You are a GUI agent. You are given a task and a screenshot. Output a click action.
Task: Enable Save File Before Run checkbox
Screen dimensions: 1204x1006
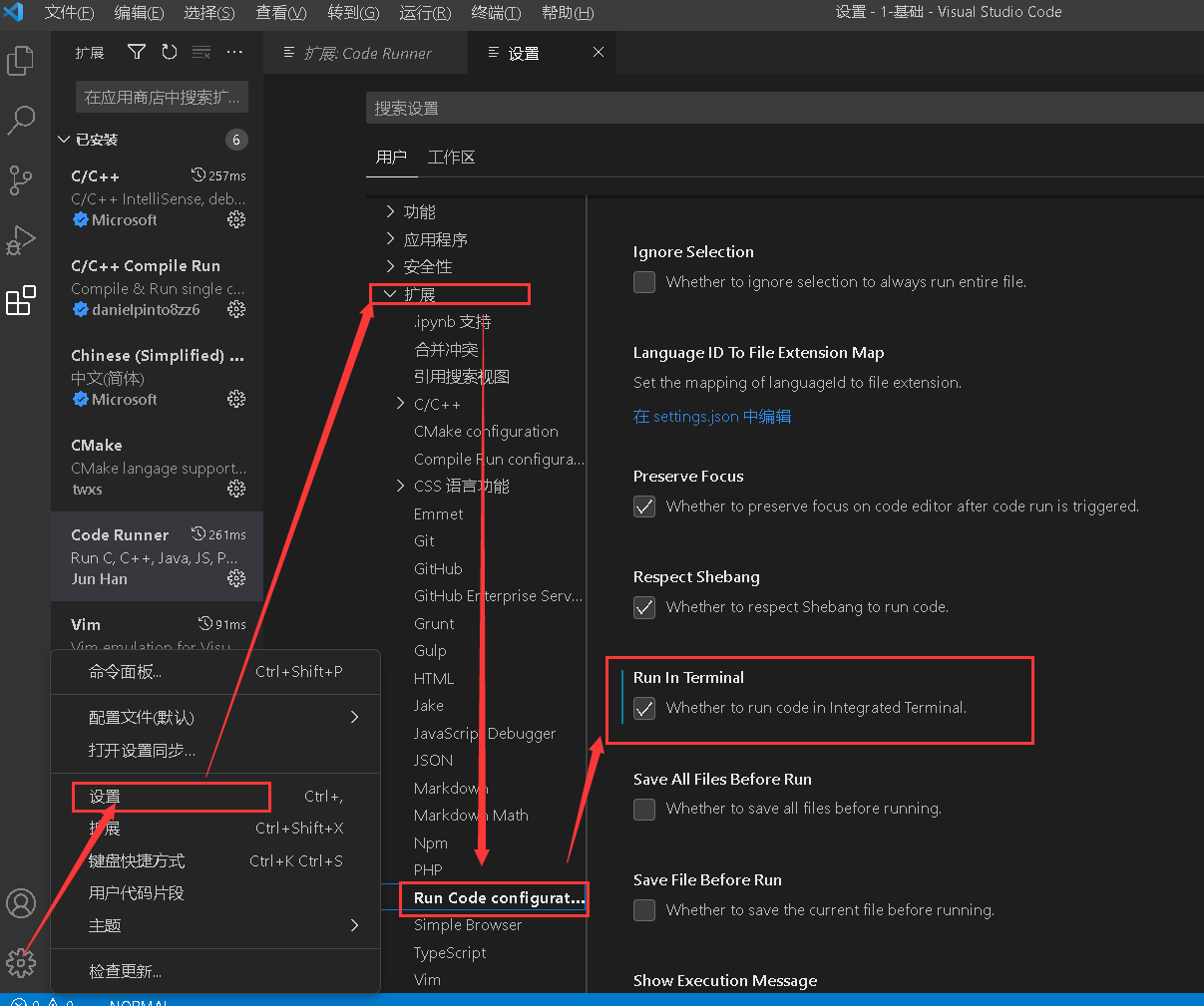click(644, 910)
